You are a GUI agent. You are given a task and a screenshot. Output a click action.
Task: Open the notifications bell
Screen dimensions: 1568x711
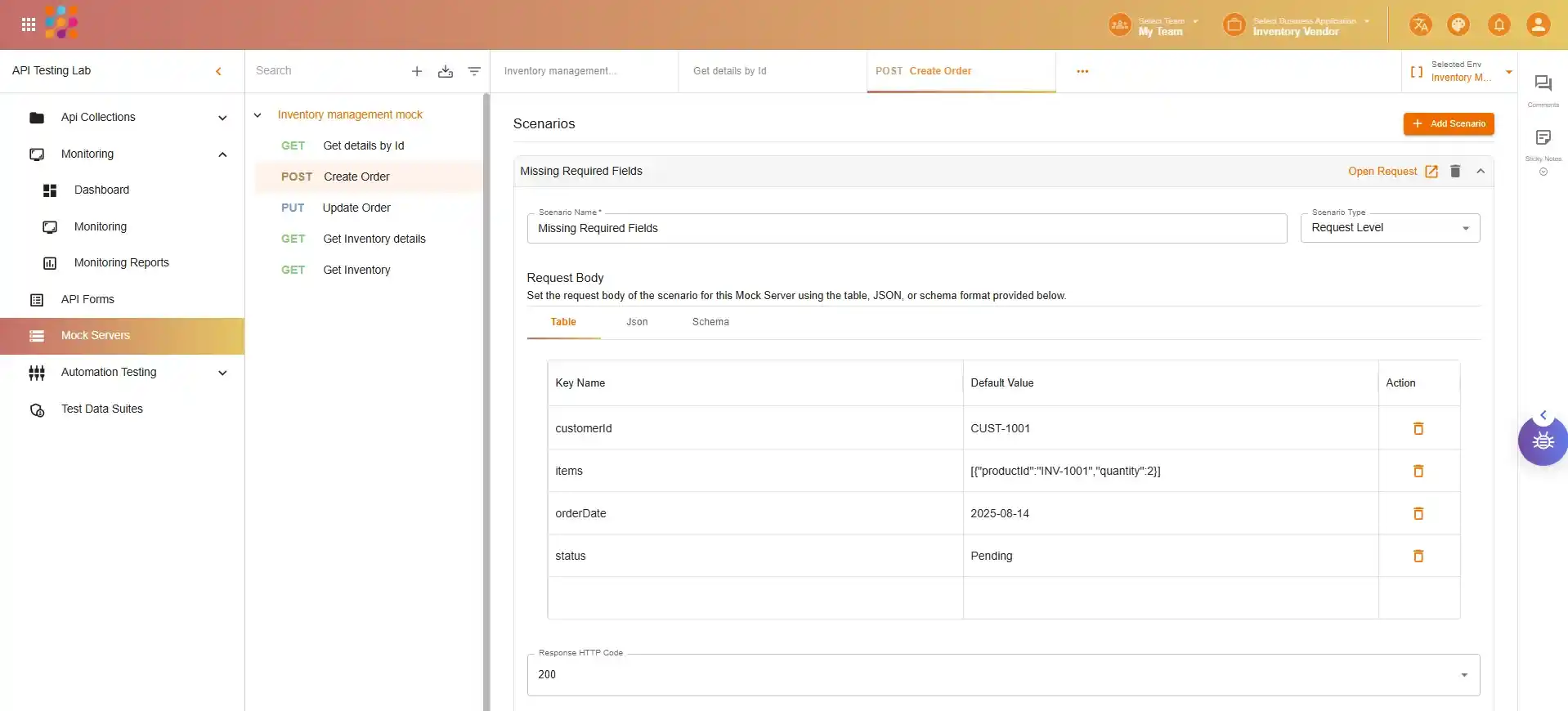pos(1499,25)
